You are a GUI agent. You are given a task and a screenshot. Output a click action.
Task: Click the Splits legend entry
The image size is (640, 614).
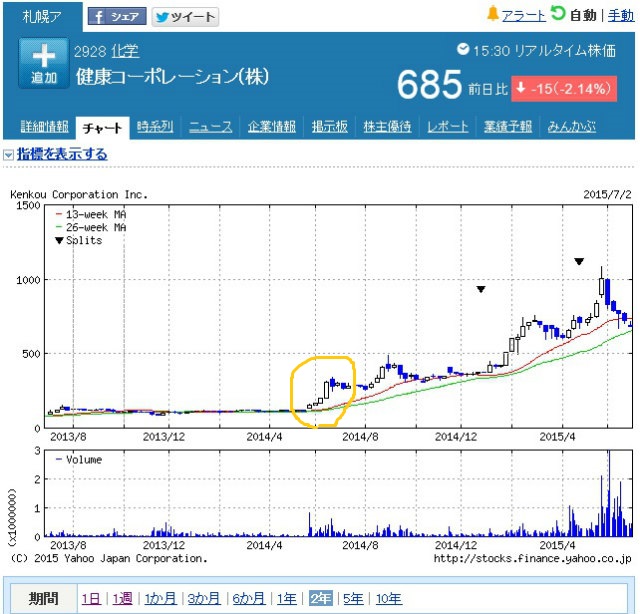click(79, 240)
